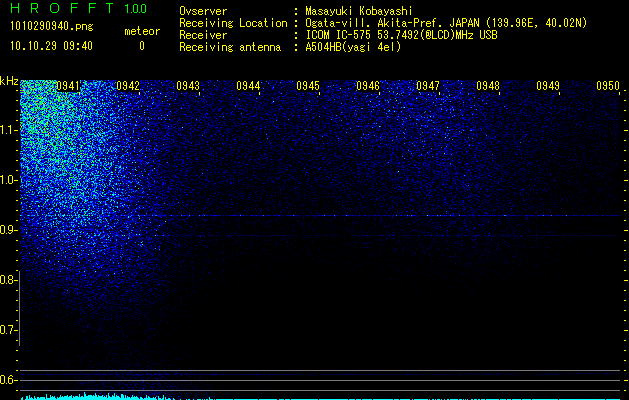Click the 0.7 kHz axis label
Screen dimensions: 629x400
8,330
